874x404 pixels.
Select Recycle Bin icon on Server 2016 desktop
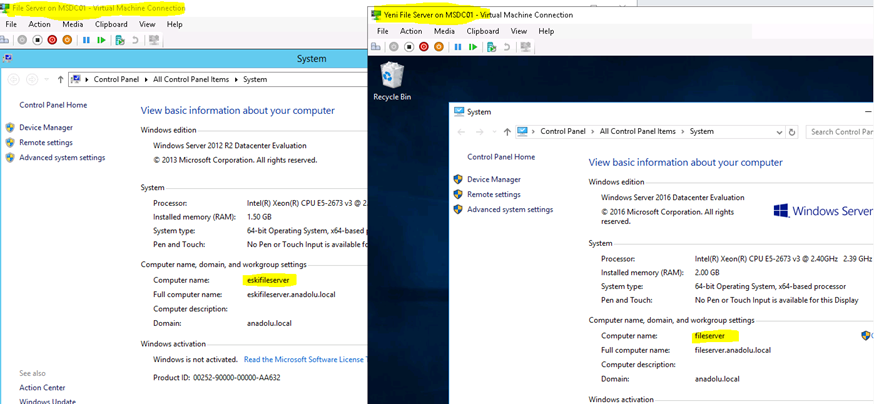(392, 82)
